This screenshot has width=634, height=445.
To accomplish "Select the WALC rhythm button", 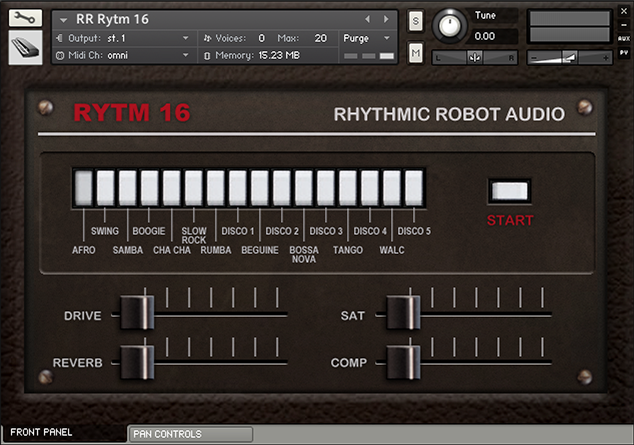I will pos(392,188).
